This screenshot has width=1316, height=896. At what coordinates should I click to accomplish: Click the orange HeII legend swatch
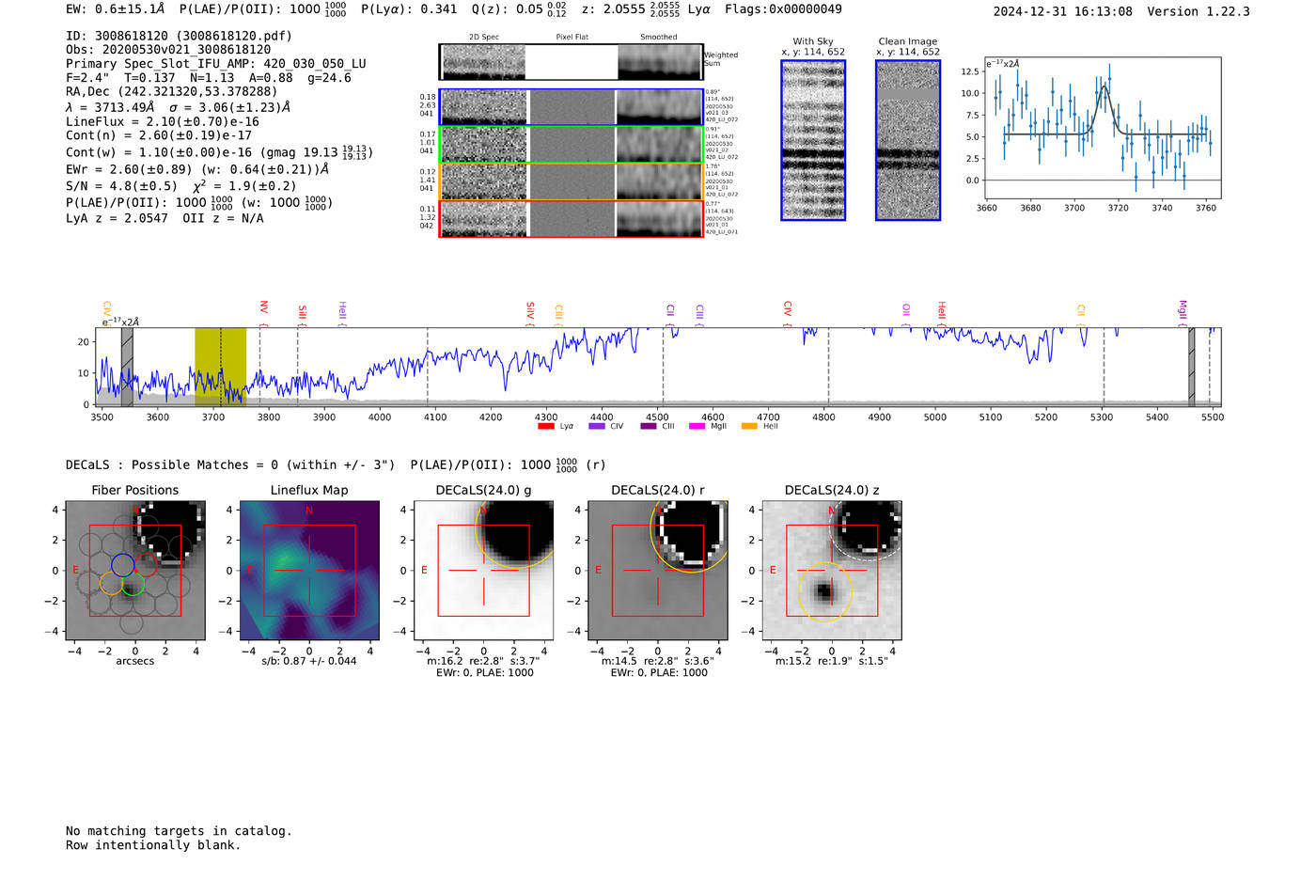tap(749, 427)
